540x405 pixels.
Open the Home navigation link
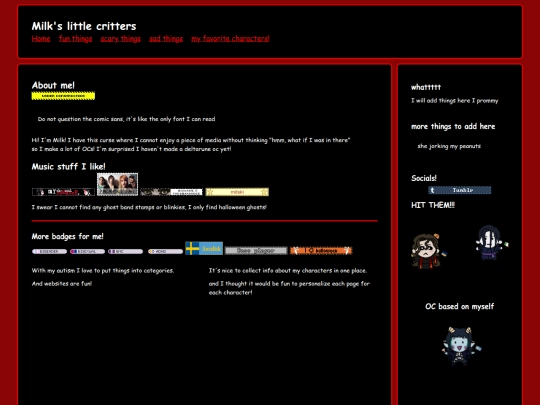(x=41, y=39)
